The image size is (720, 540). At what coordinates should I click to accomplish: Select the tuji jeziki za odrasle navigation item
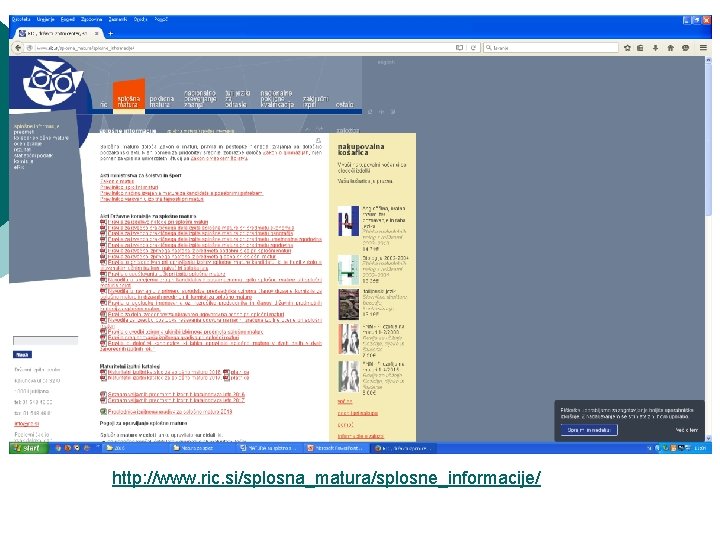(x=237, y=99)
